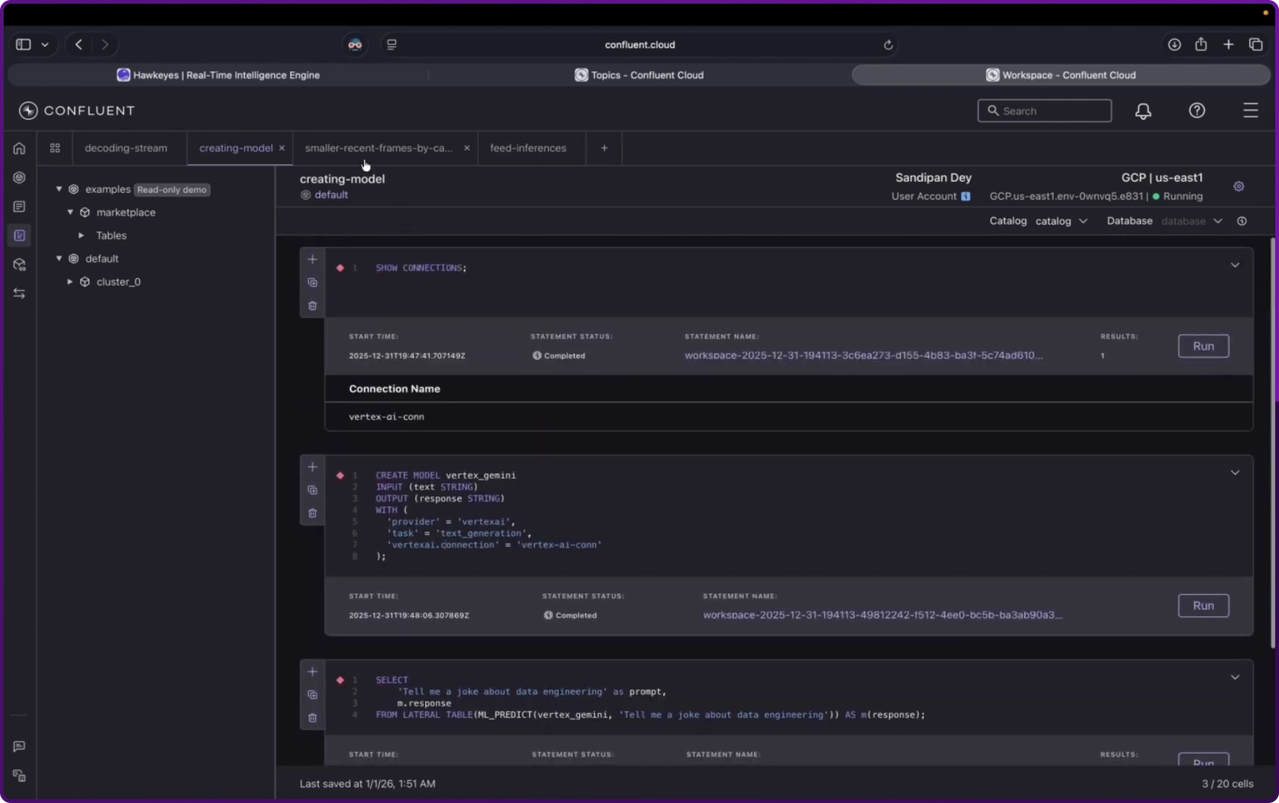Open the Environments icon in the left sidebar
The width and height of the screenshot is (1279, 803).
coord(19,177)
